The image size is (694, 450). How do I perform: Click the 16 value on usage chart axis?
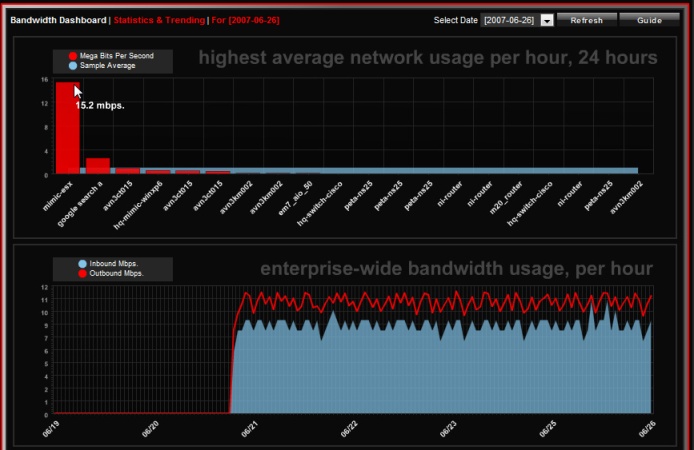point(44,80)
